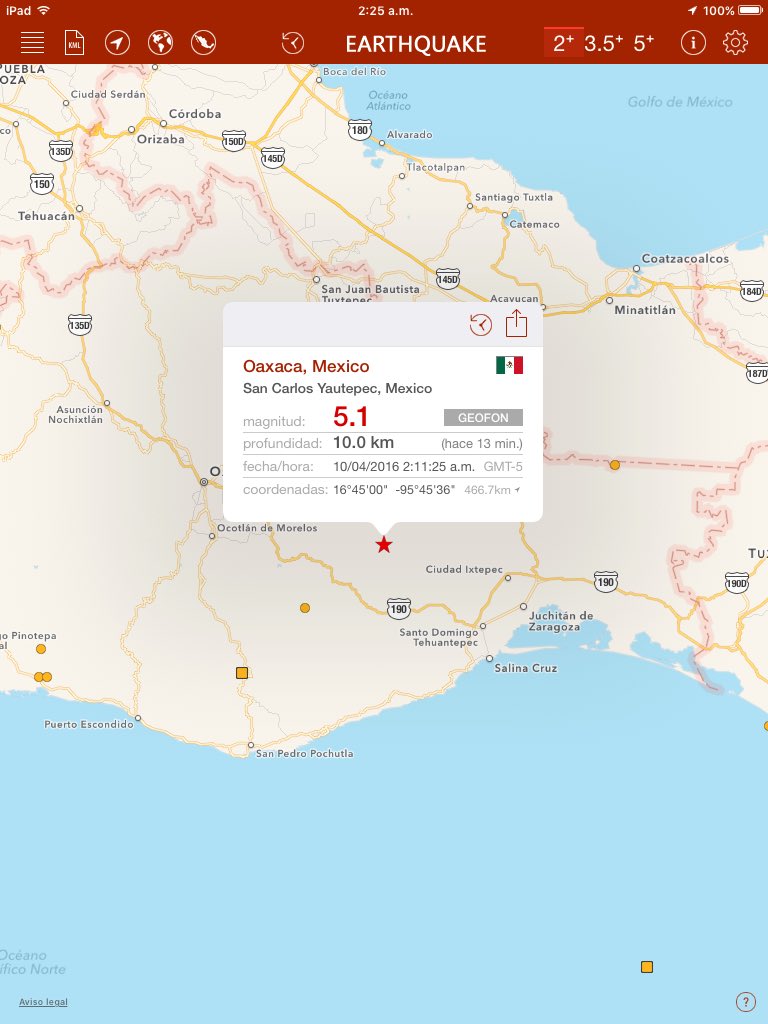
Task: Tap the 2:25 a.m. status bar clock
Action: [385, 10]
